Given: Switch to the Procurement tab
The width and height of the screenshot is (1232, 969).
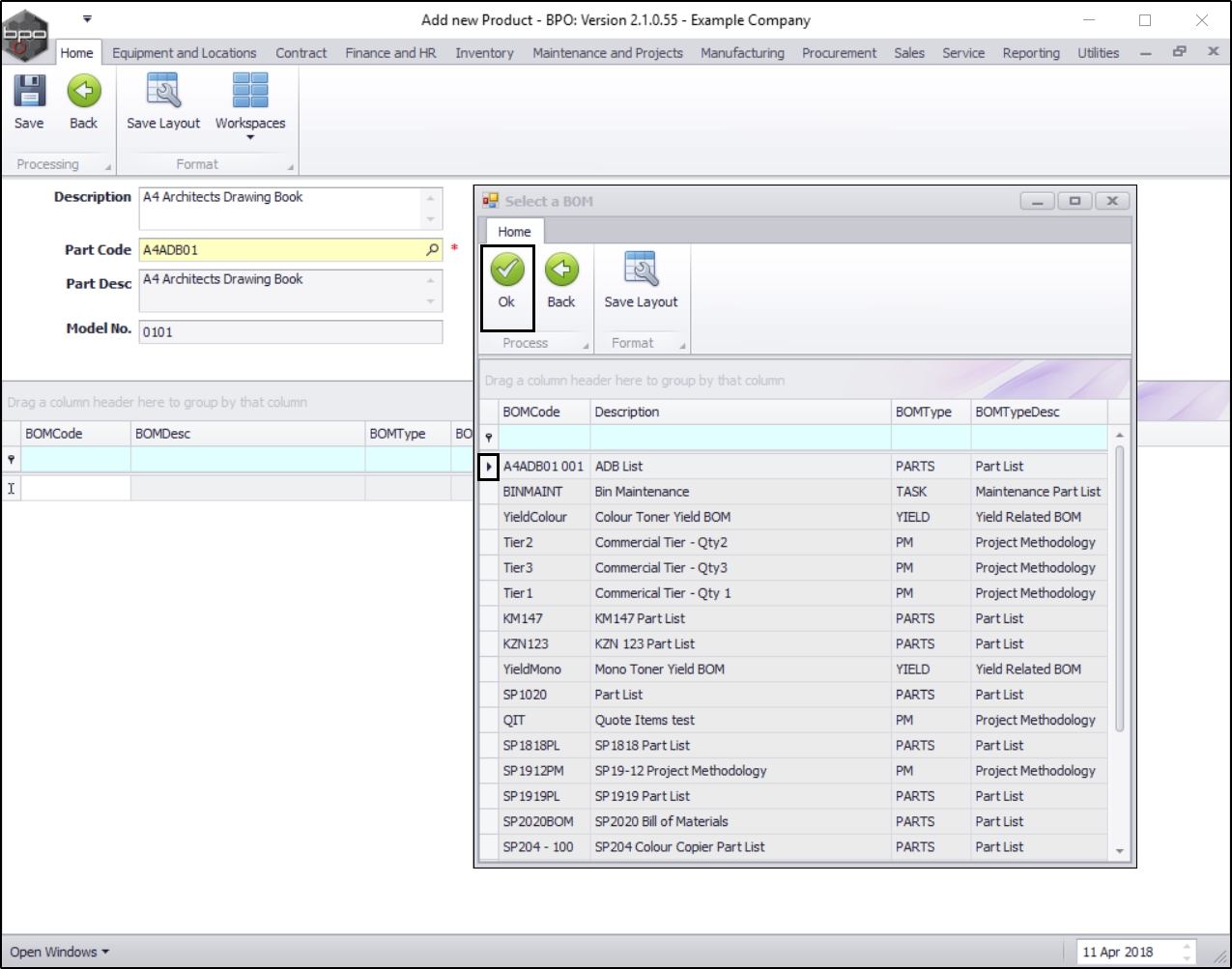Looking at the screenshot, I should (x=839, y=53).
